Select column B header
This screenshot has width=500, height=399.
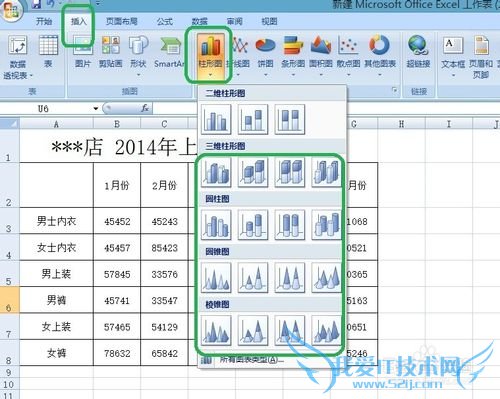point(117,124)
